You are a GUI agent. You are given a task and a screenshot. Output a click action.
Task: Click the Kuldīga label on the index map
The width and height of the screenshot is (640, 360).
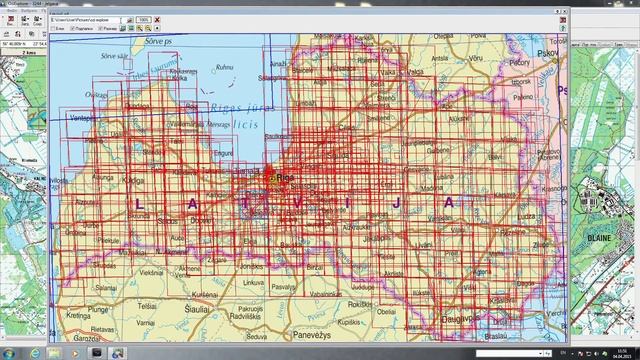tap(133, 180)
